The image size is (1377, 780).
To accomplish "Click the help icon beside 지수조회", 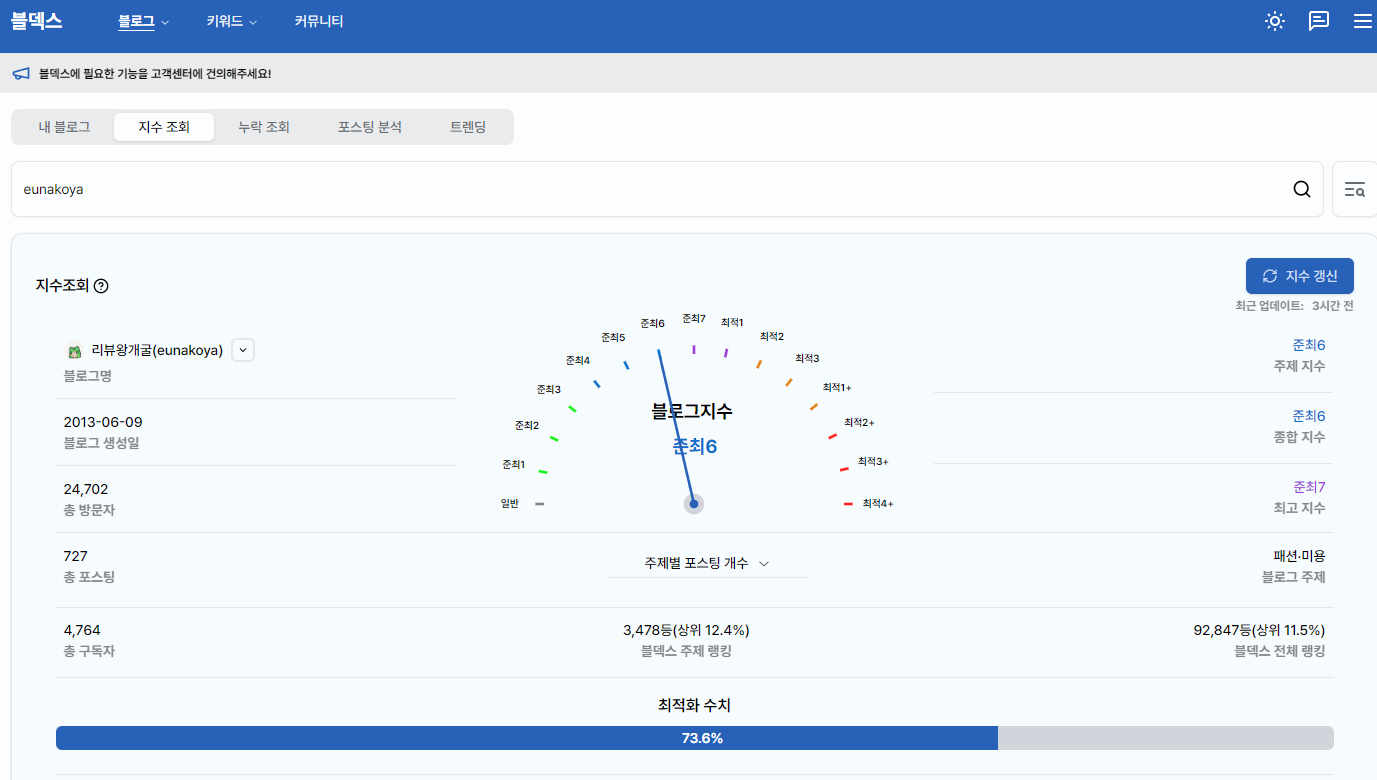I will 101,286.
